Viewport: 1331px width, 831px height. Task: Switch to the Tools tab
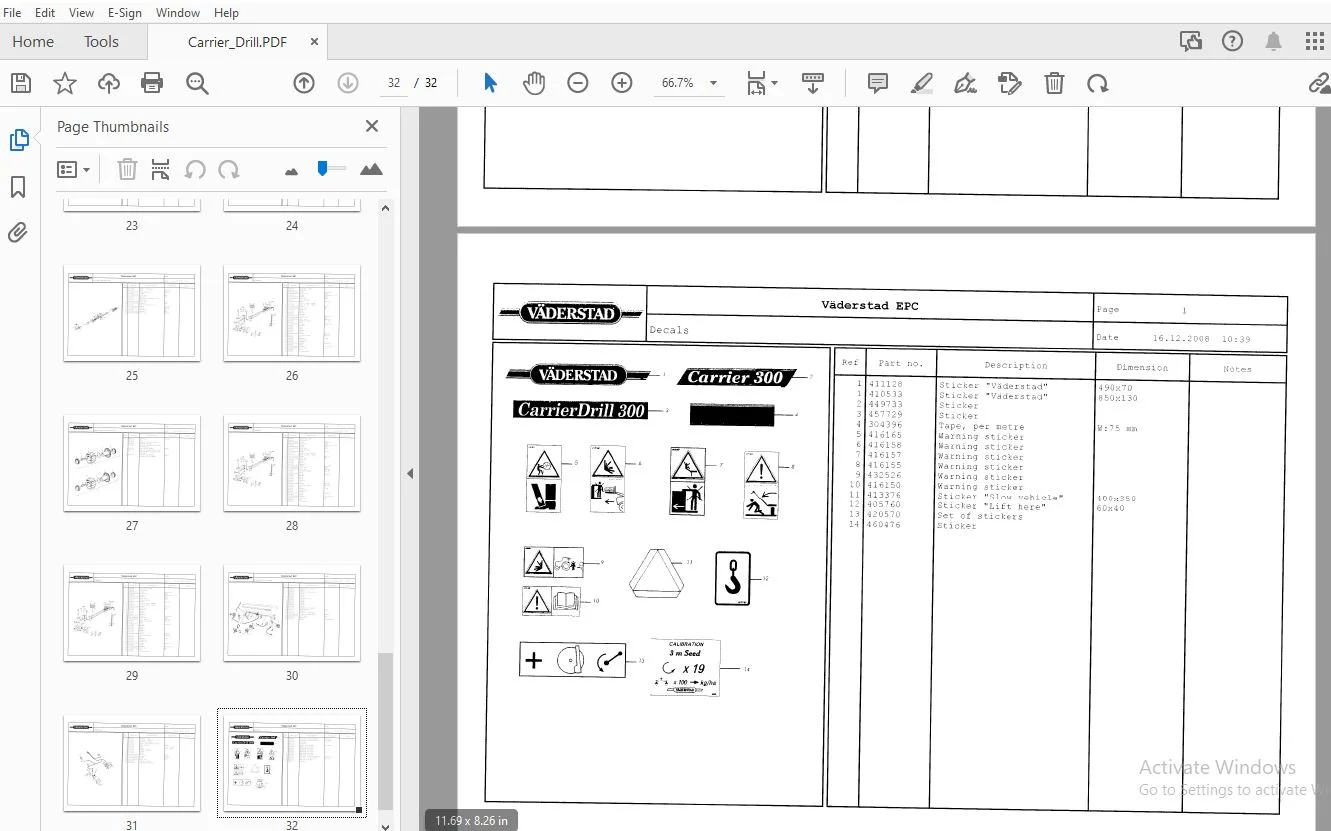tap(101, 41)
